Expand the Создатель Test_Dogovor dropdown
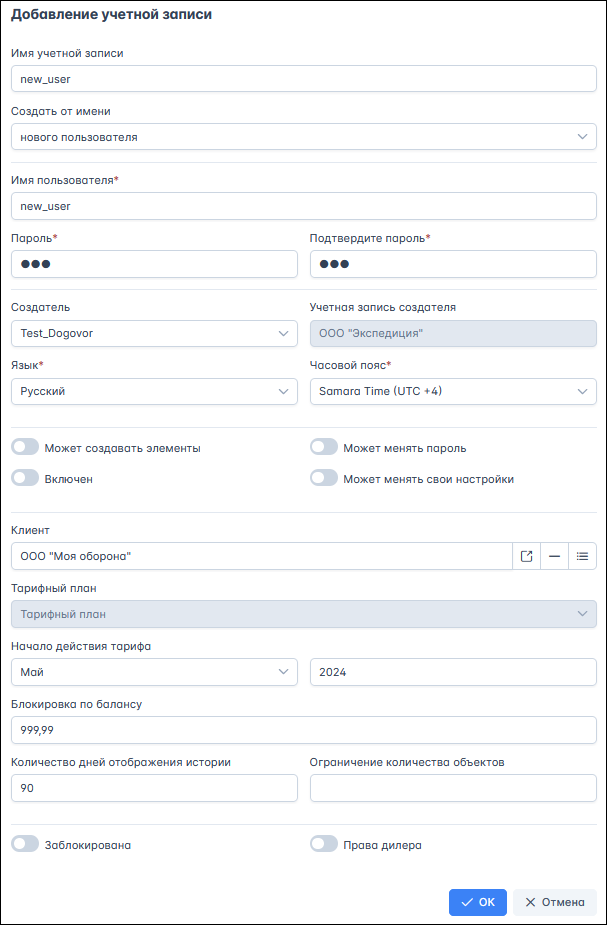607x925 pixels. [155, 333]
